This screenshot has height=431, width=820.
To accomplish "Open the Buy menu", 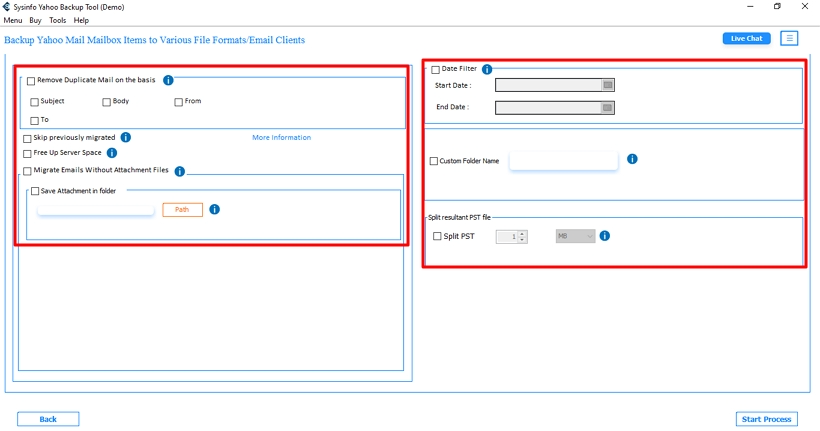I will tap(36, 20).
